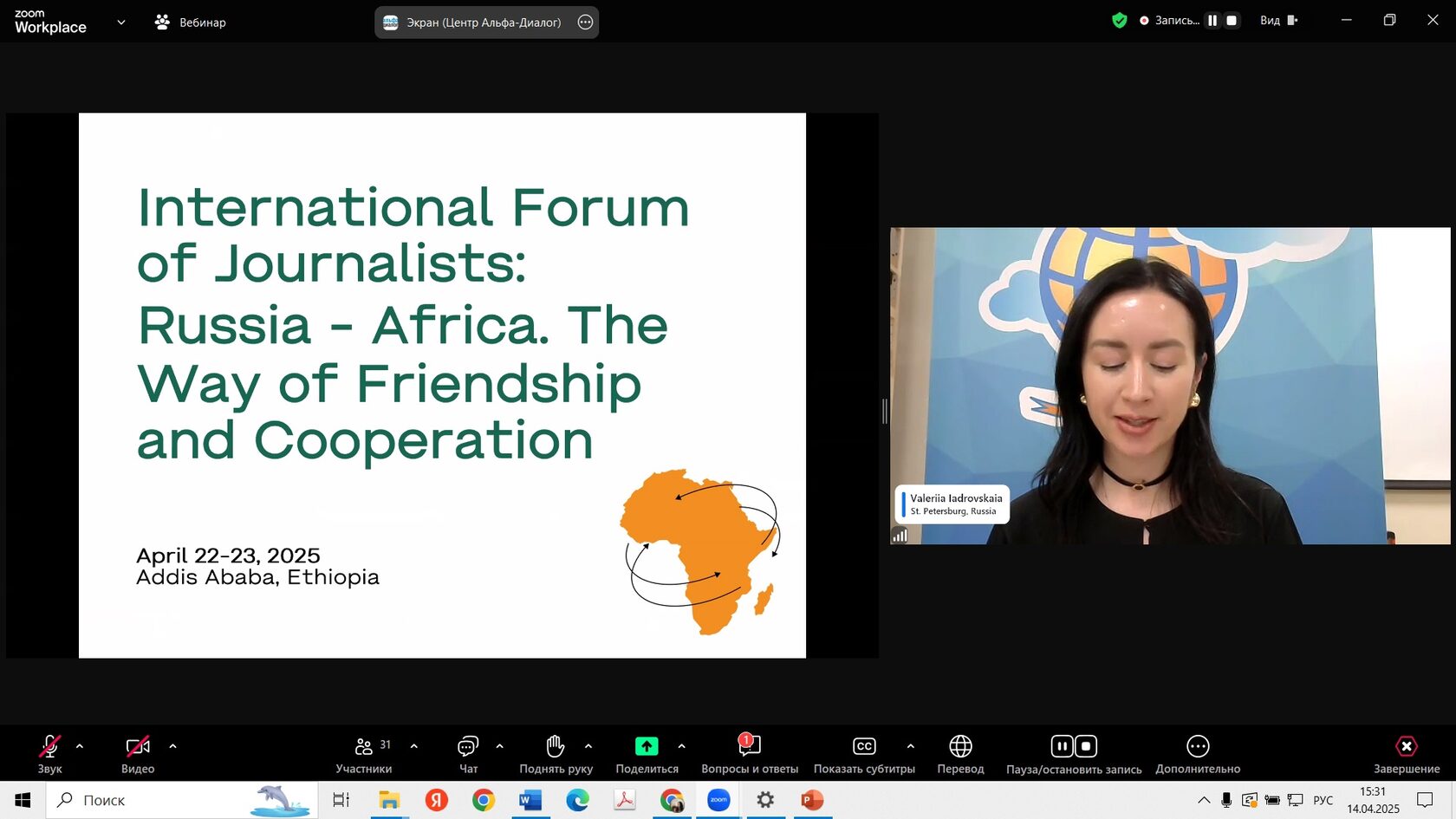Viewport: 1456px width, 819px height.
Task: Switch the РУС input language indicator
Action: click(1323, 800)
